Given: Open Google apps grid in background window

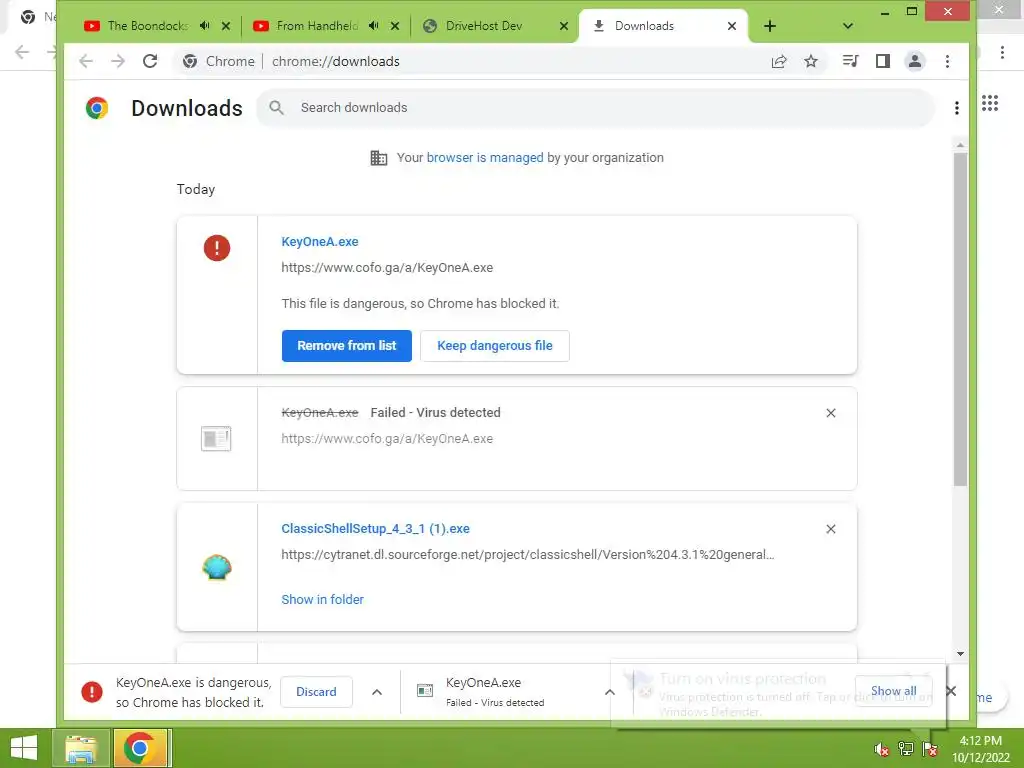Looking at the screenshot, I should (990, 103).
